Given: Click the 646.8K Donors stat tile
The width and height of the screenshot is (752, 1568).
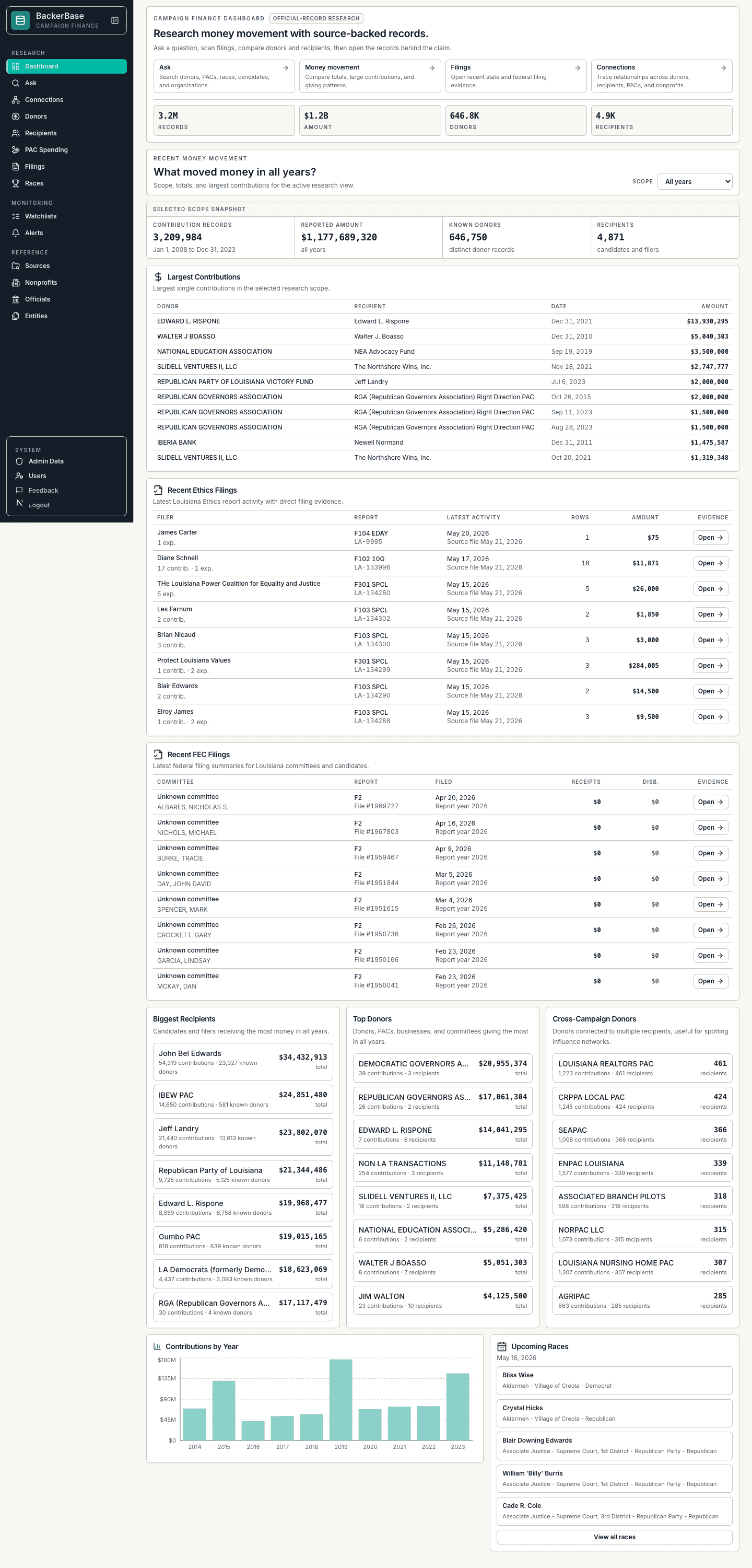Looking at the screenshot, I should [x=516, y=120].
